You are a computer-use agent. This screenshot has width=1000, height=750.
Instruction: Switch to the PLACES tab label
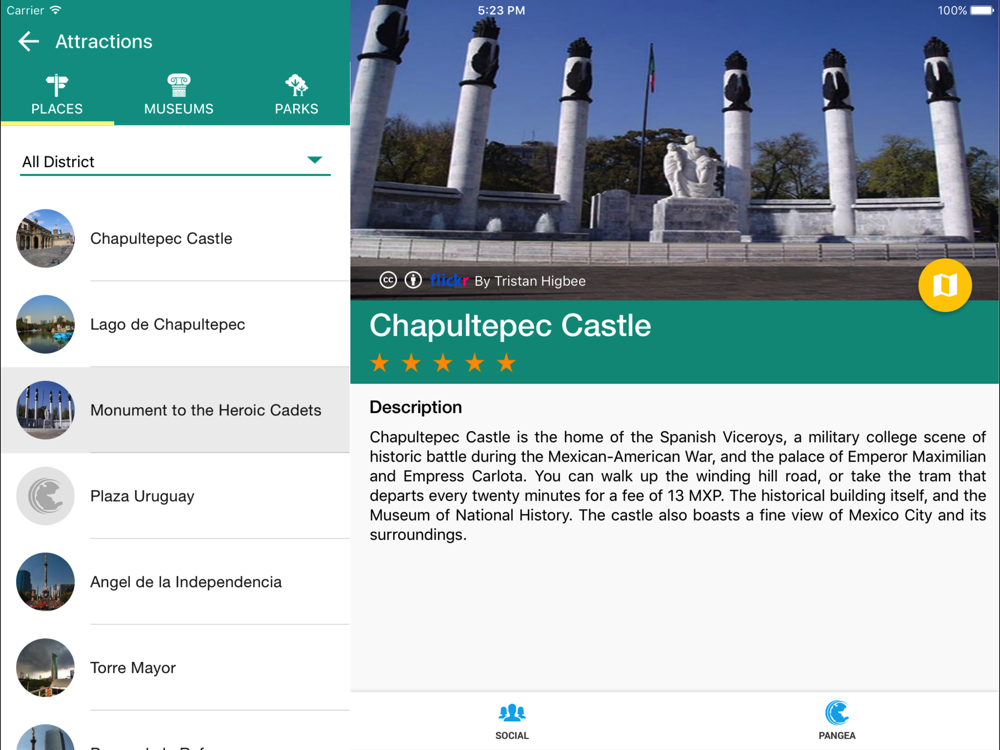57,109
